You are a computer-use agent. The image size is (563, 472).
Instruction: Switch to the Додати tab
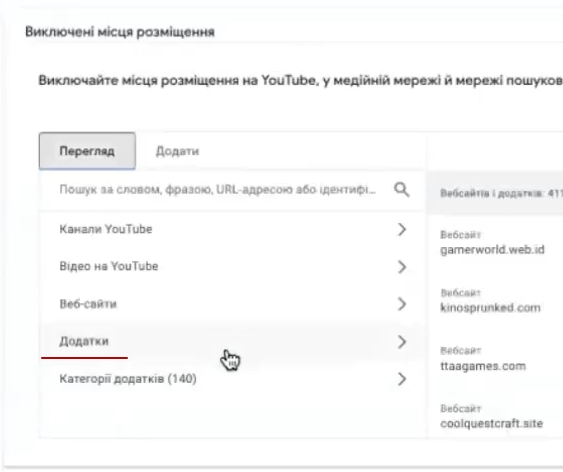[177, 151]
